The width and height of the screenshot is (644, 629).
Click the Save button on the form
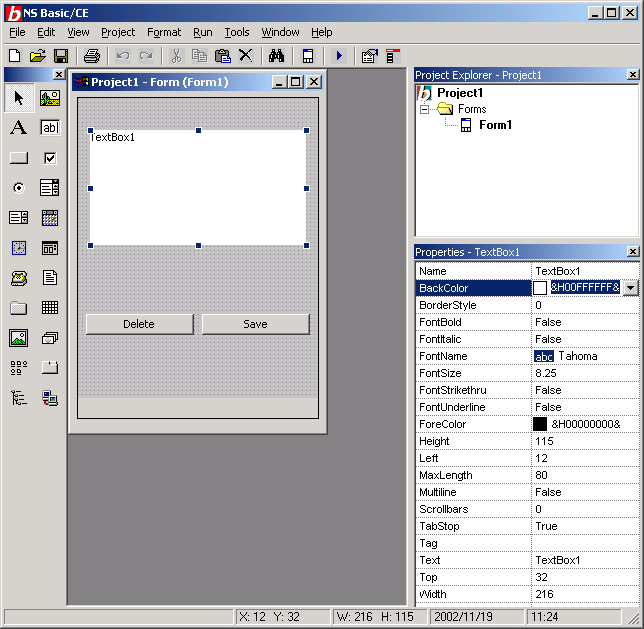tap(255, 324)
